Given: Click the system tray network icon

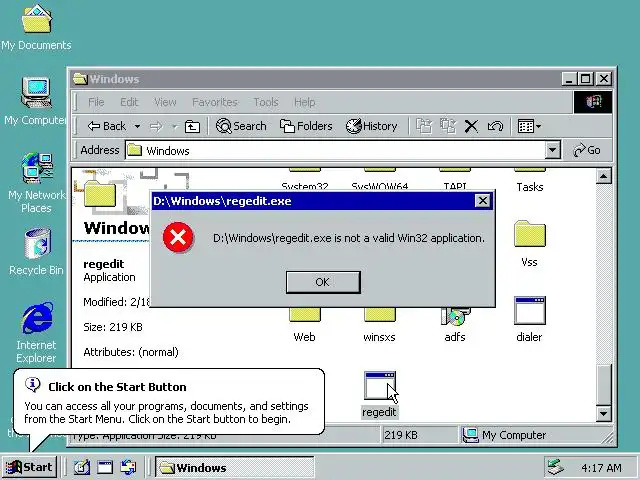Looking at the screenshot, I should 556,467.
